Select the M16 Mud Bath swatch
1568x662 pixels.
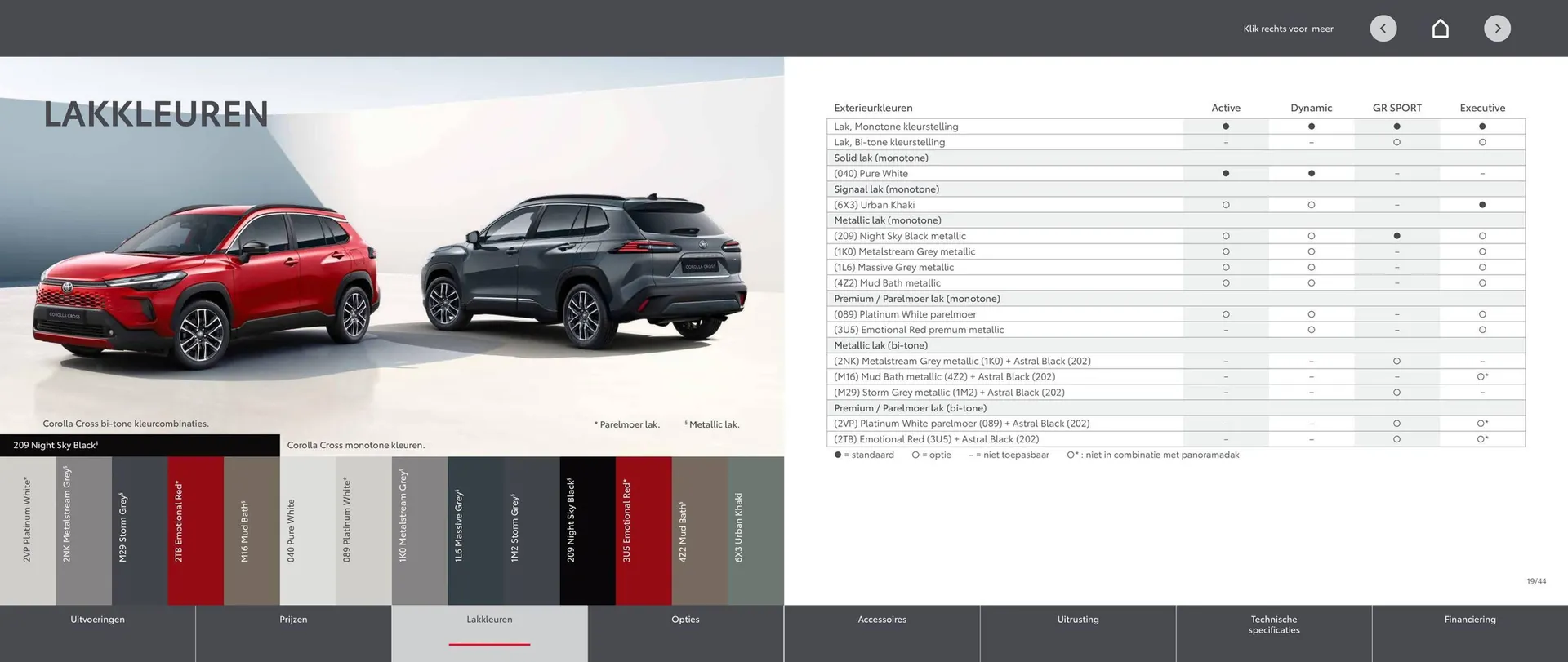[252, 531]
